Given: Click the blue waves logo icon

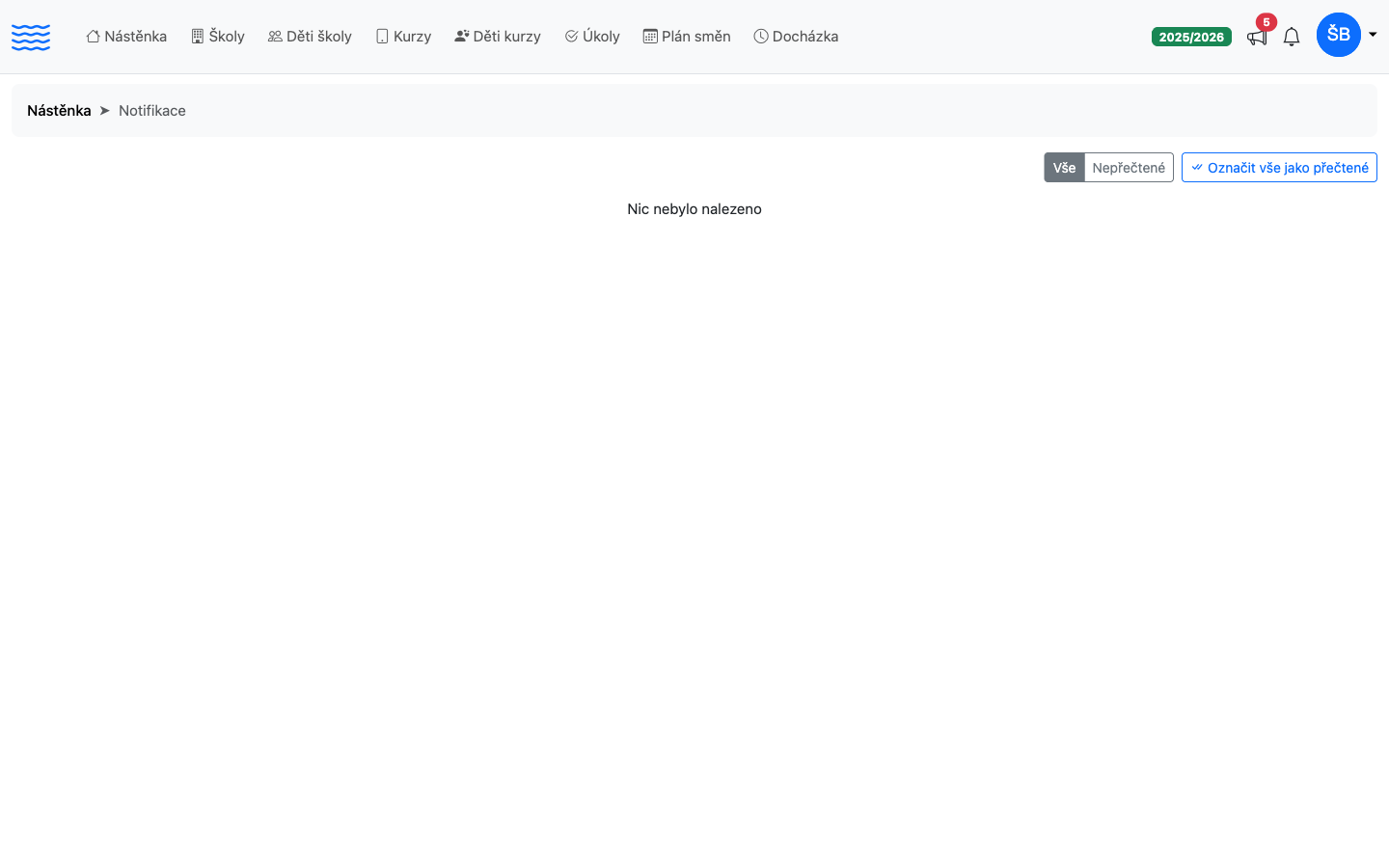Looking at the screenshot, I should (x=31, y=37).
